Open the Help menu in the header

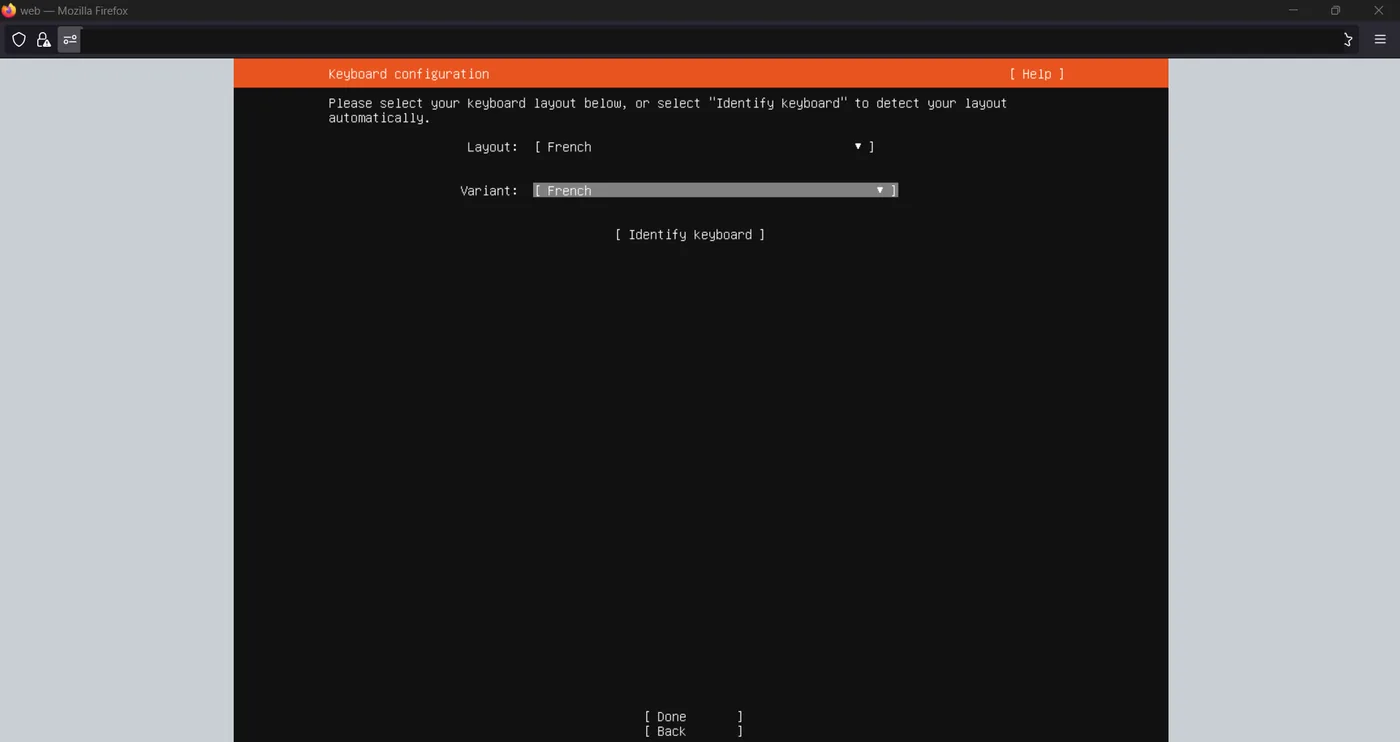pyautogui.click(x=1036, y=74)
